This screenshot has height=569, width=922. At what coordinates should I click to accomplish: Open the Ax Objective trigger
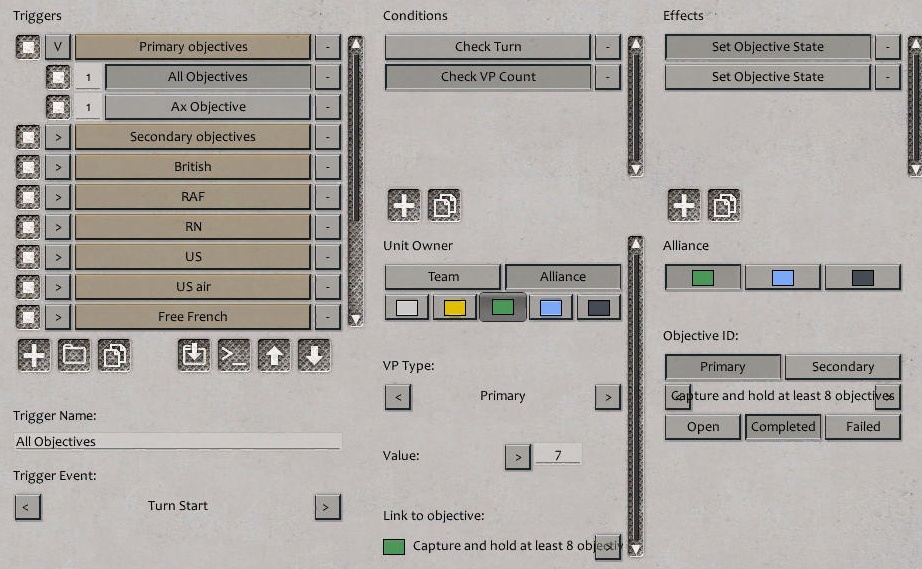208,107
